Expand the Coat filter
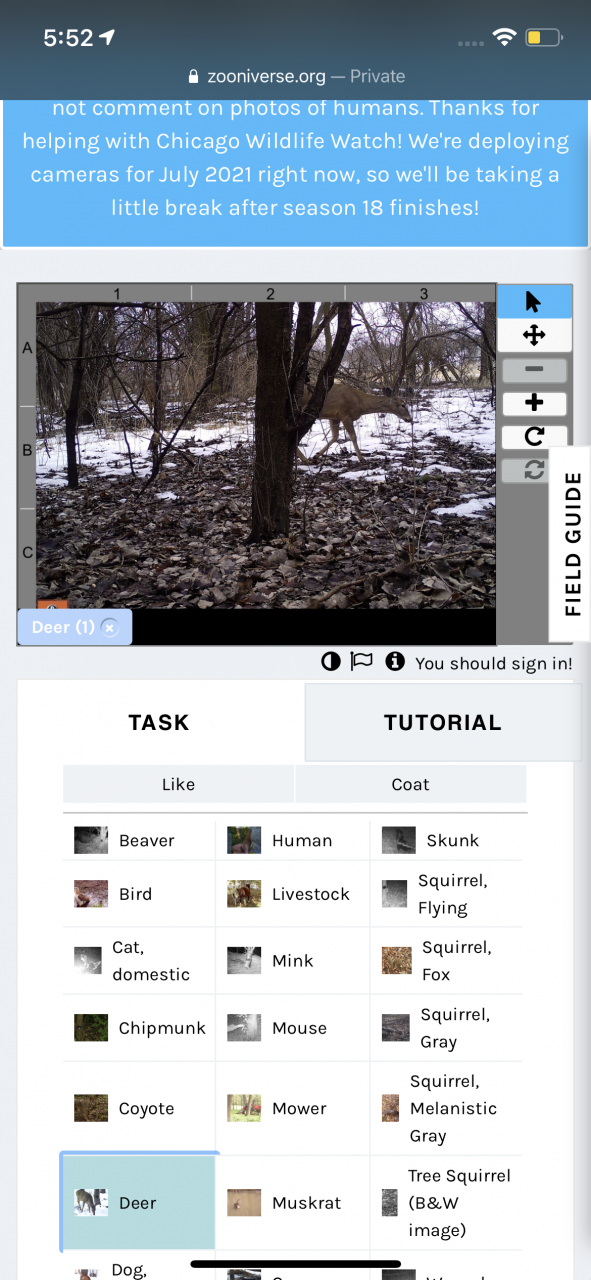591x1280 pixels. click(410, 784)
